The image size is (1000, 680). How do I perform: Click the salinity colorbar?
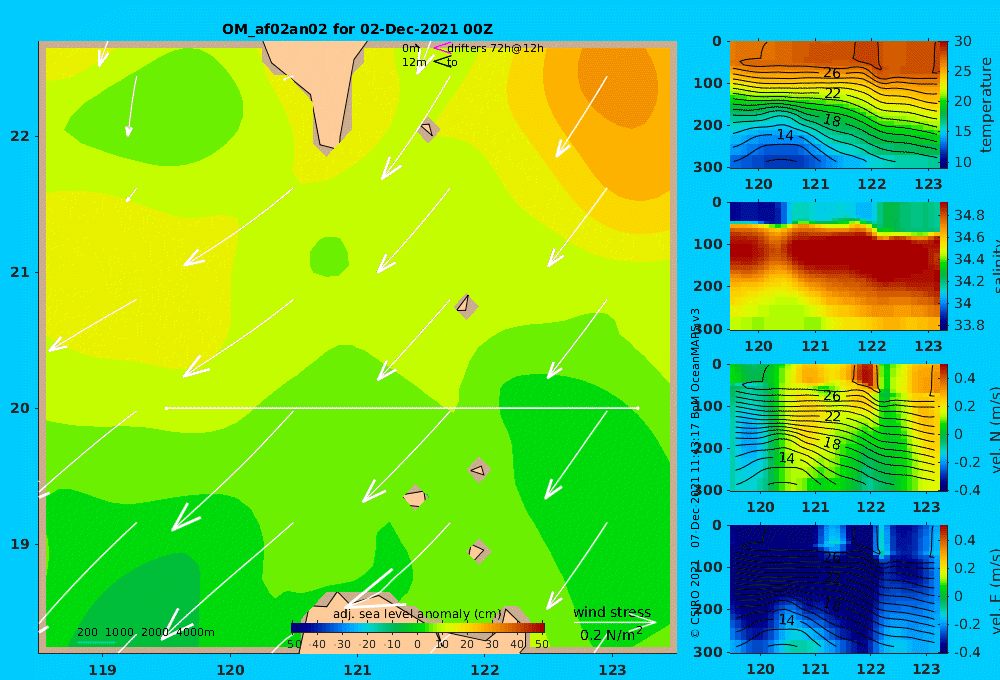943,266
